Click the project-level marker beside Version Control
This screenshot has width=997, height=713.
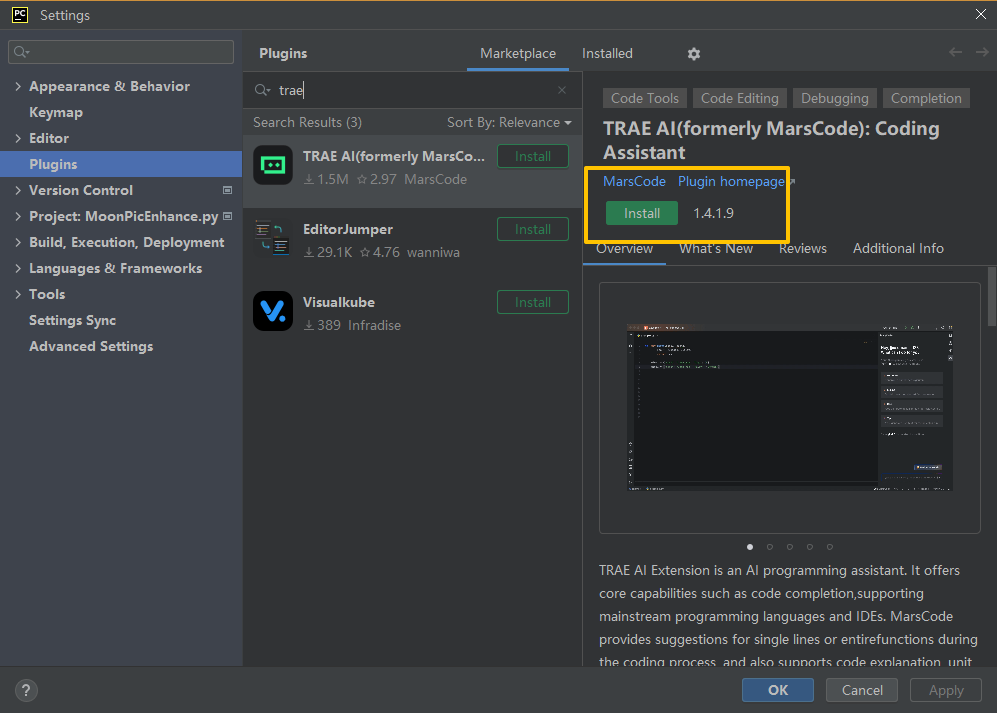(227, 190)
